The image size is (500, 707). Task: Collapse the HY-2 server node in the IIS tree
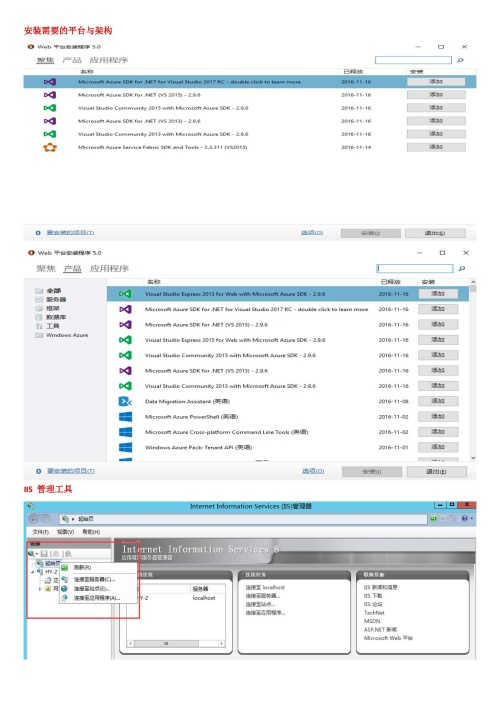(x=32, y=572)
